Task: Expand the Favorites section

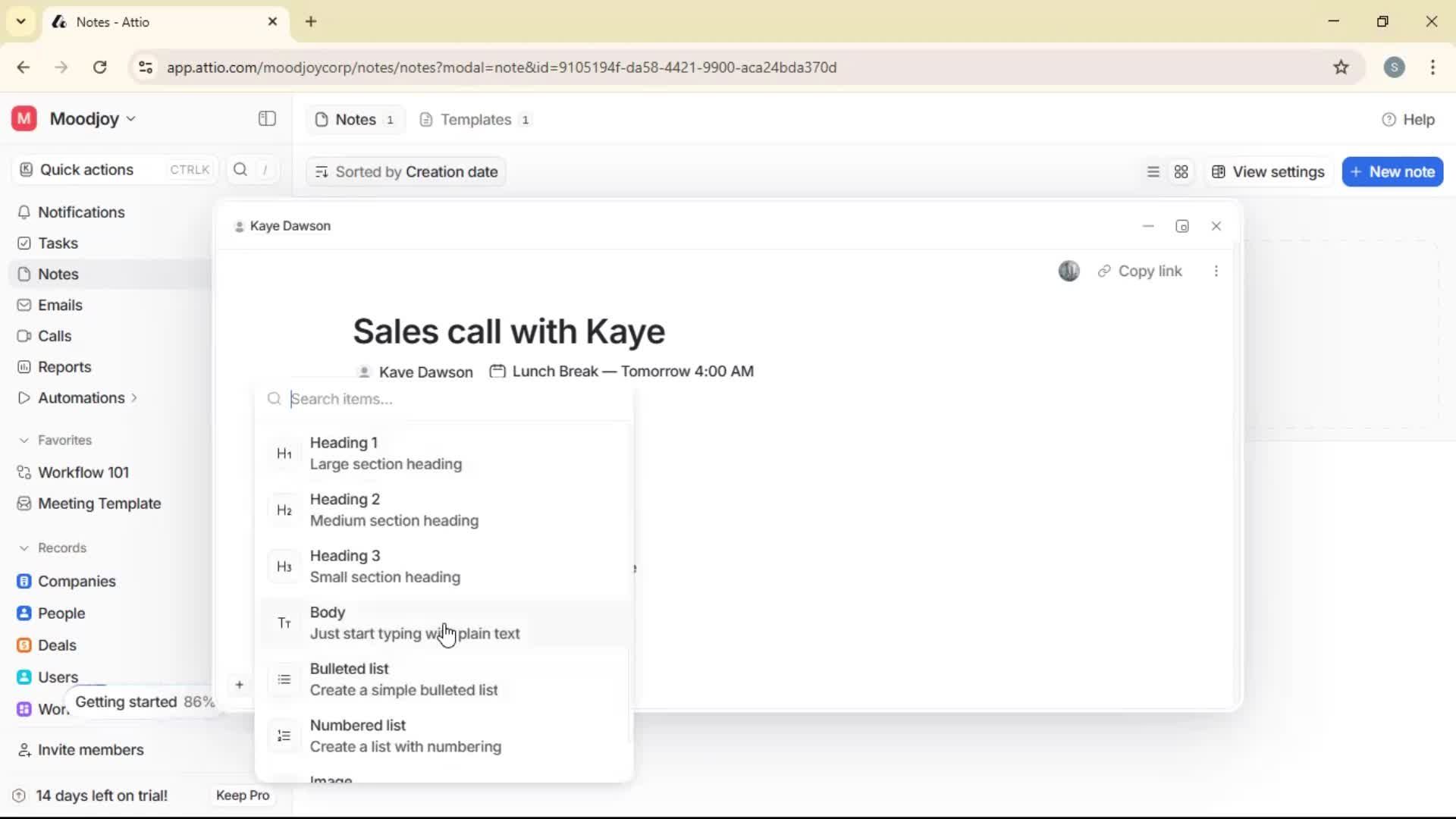Action: (25, 440)
